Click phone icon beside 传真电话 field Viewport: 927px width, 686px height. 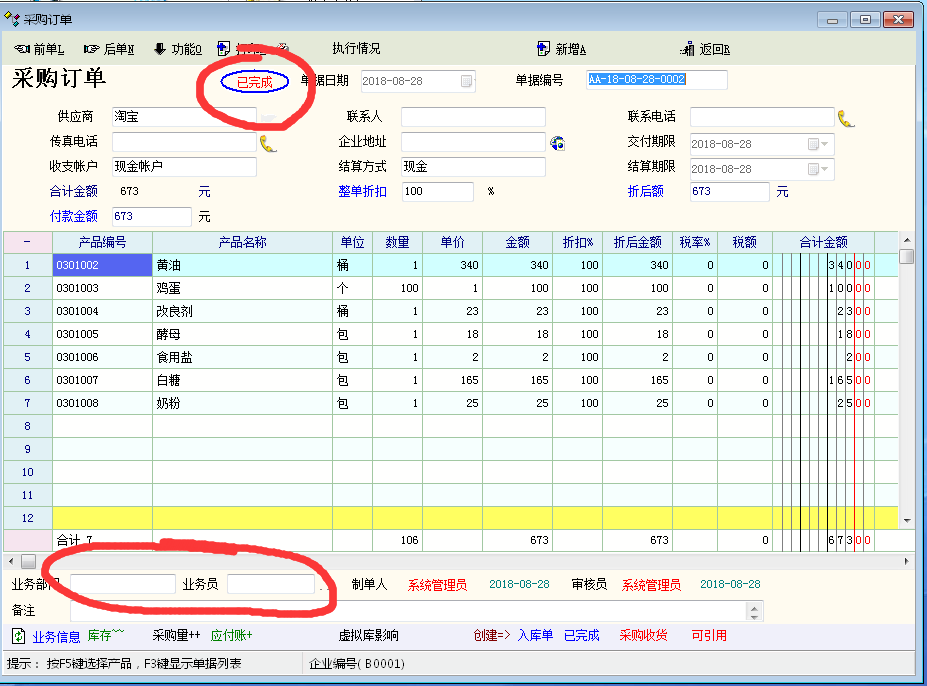click(268, 142)
